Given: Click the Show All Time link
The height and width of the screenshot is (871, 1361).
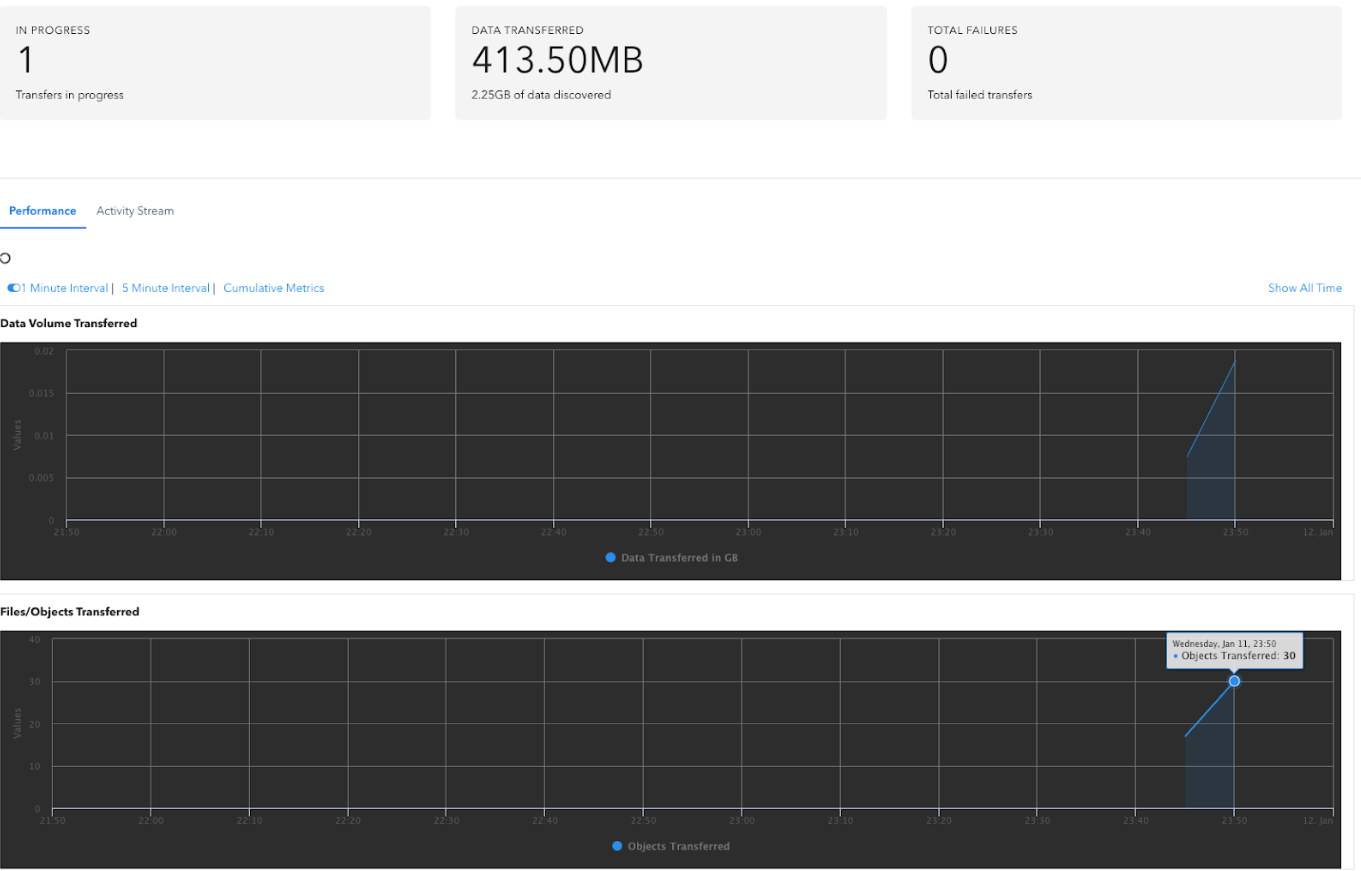Looking at the screenshot, I should tap(1304, 287).
